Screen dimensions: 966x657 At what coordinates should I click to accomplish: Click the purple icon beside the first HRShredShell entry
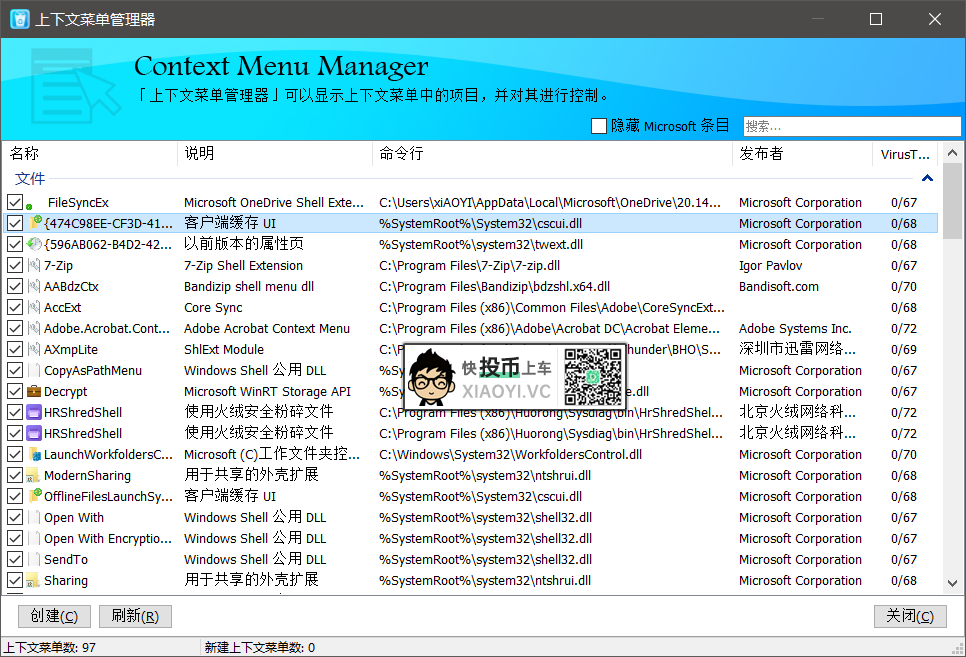33,413
